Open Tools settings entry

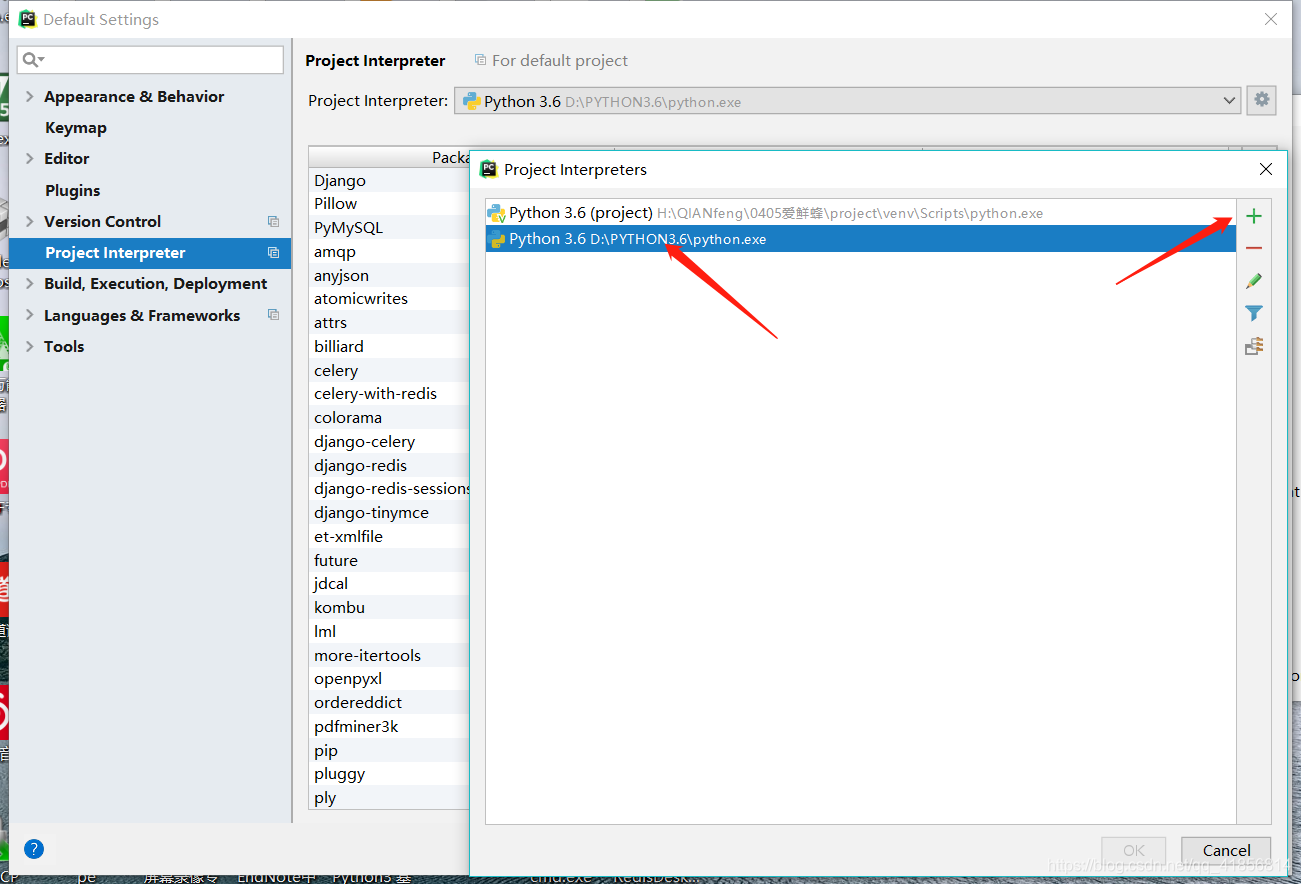tap(64, 346)
